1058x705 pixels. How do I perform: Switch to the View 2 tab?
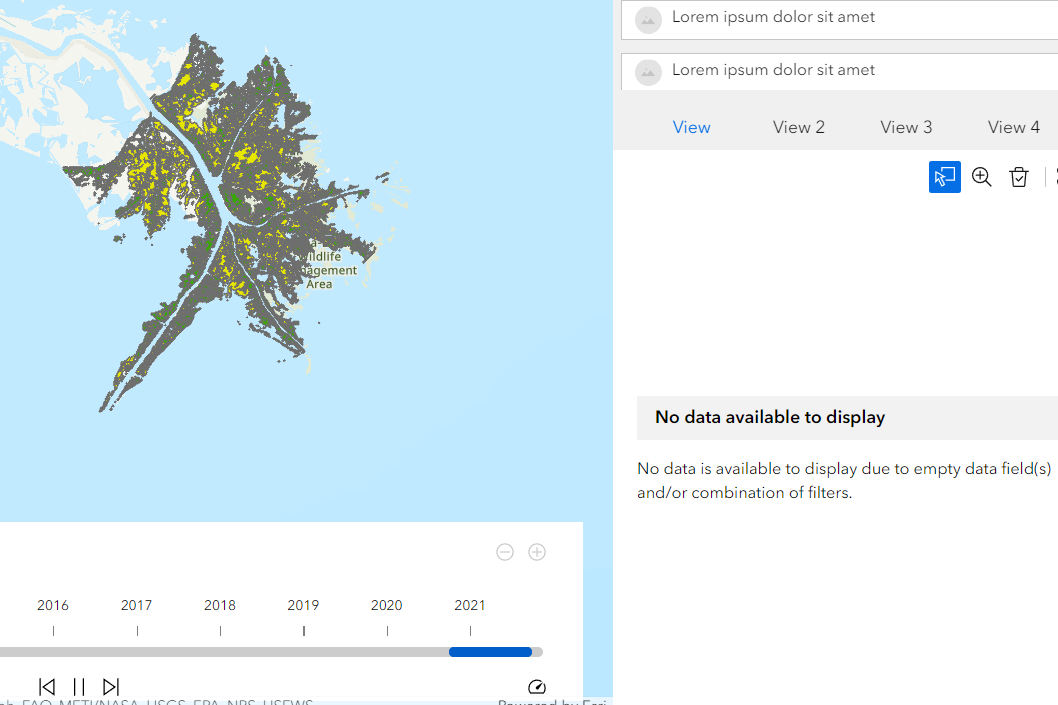click(x=798, y=127)
